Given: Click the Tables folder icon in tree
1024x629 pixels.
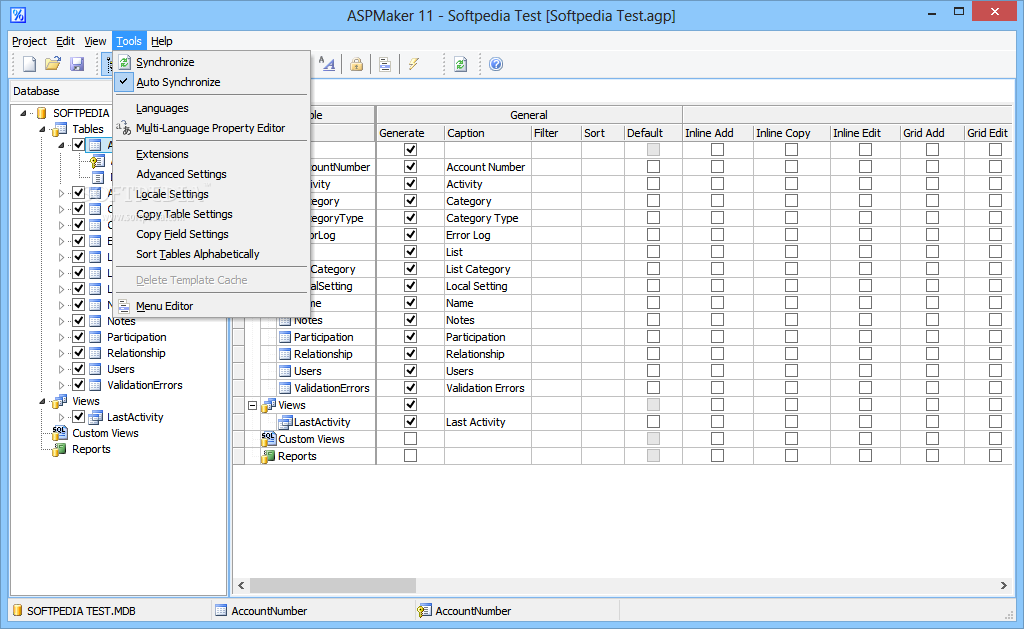Looking at the screenshot, I should pyautogui.click(x=60, y=129).
